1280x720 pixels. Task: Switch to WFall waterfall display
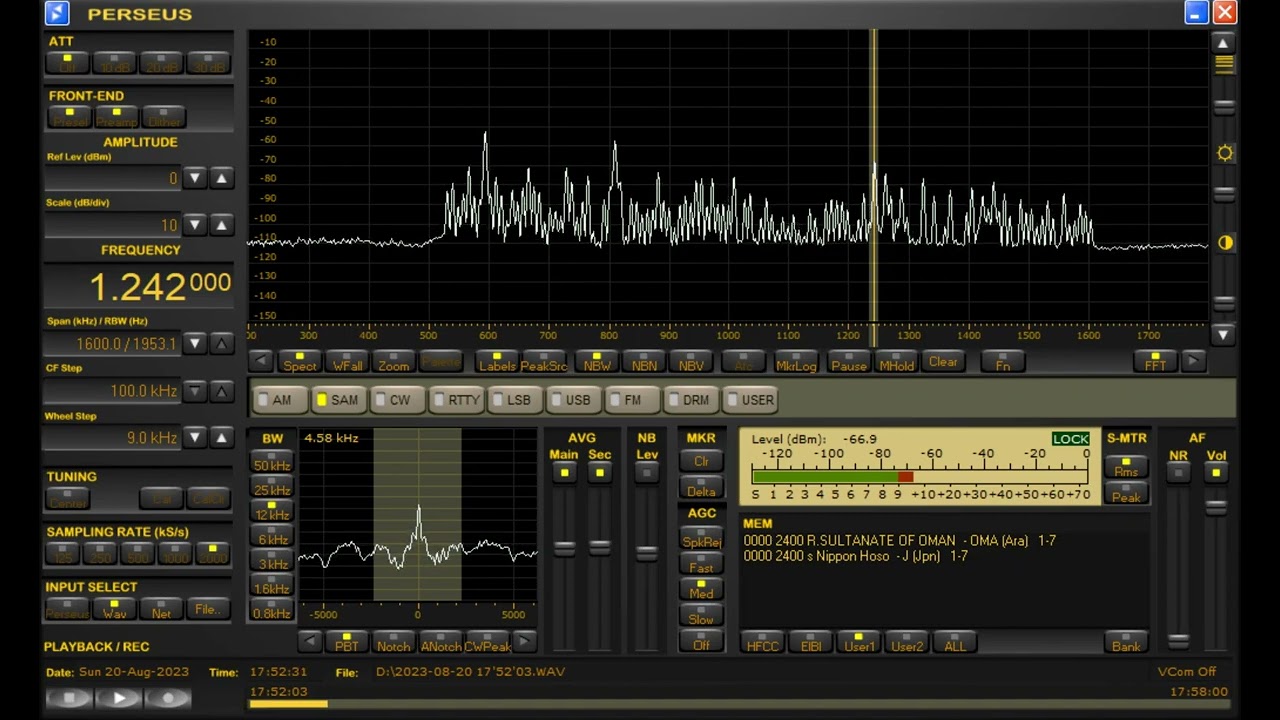coord(347,361)
